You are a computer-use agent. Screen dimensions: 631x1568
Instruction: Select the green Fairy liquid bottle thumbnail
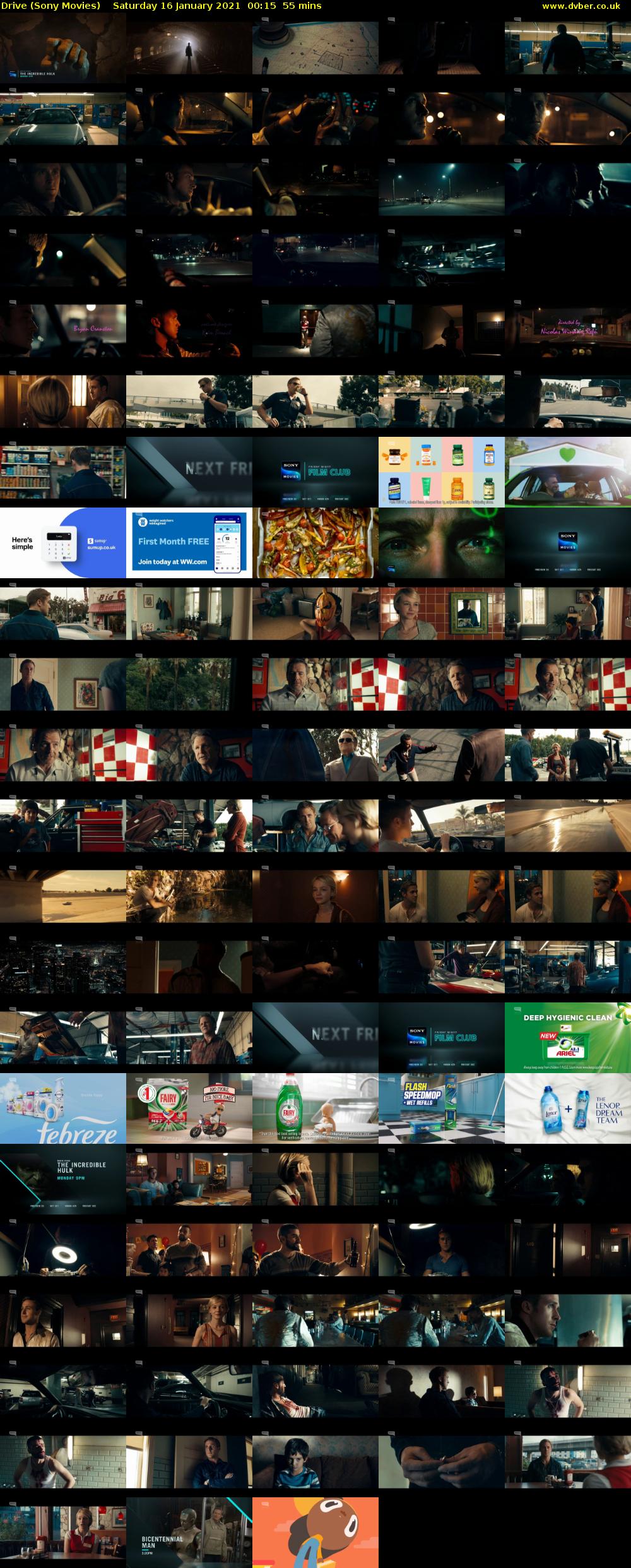pos(315,1108)
